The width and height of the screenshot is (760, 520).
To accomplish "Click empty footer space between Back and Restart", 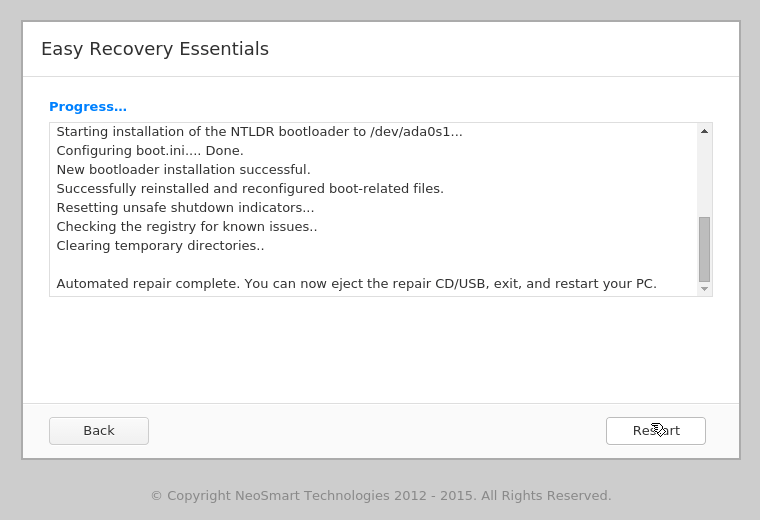I will (377, 431).
